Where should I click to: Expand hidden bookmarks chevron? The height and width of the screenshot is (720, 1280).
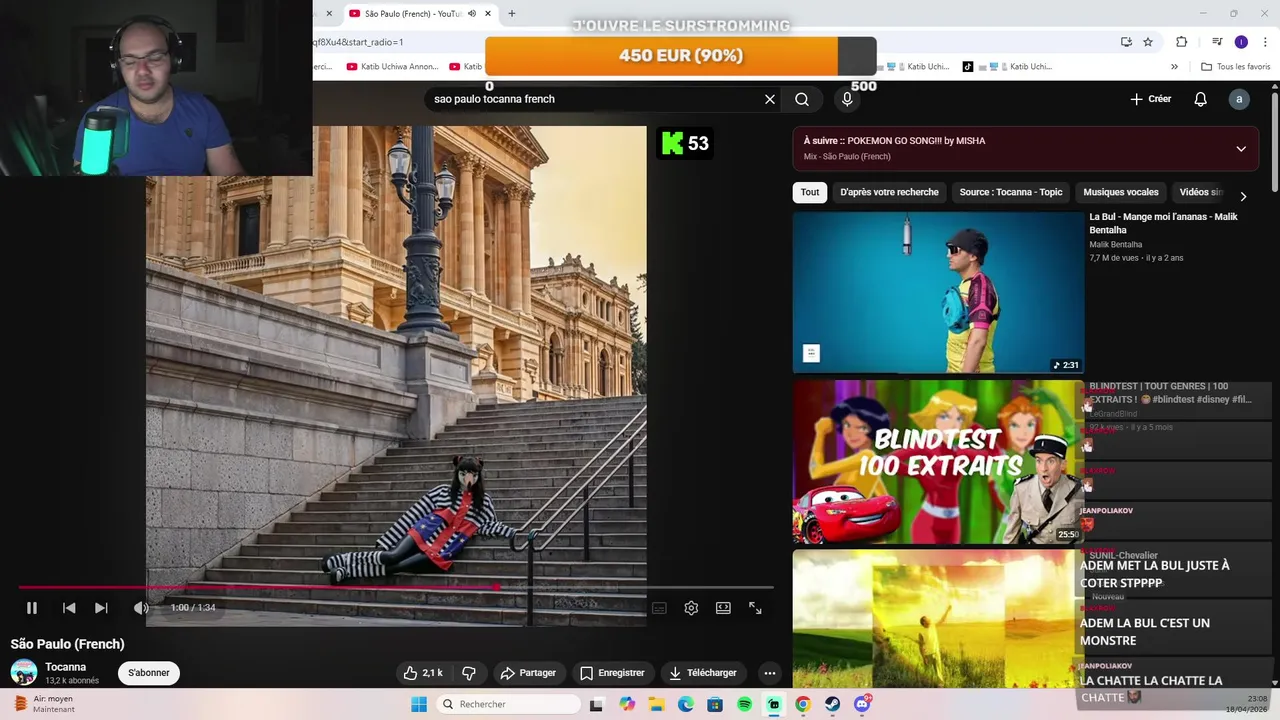coord(1174,67)
